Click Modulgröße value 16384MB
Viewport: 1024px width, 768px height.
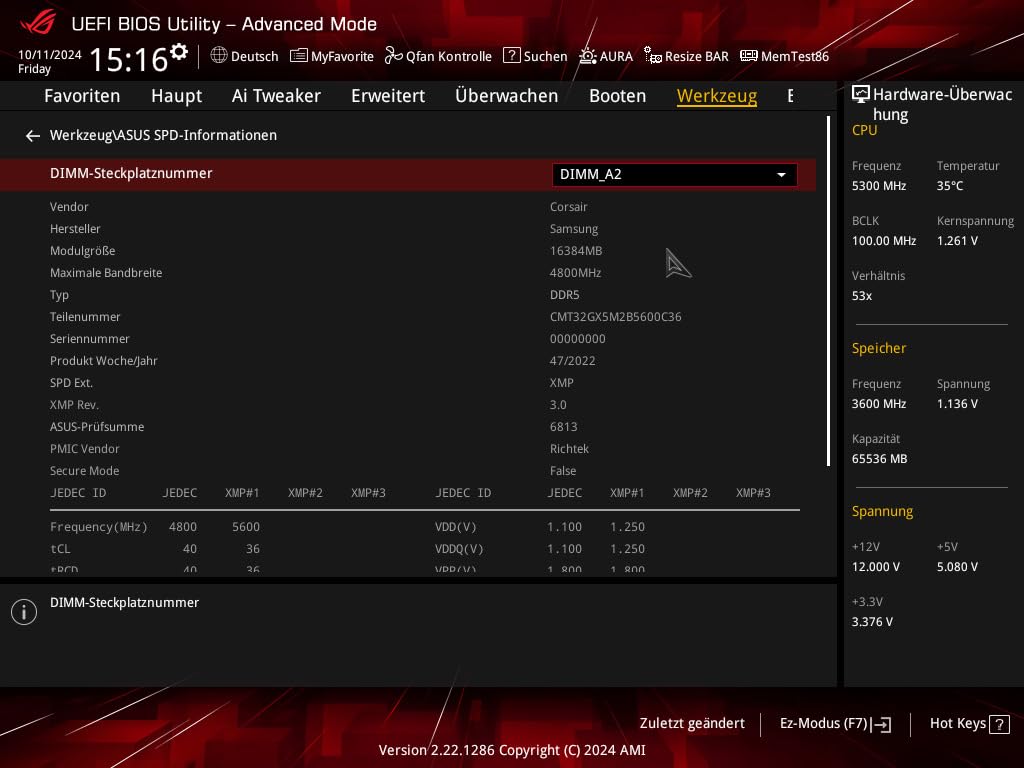pyautogui.click(x=575, y=251)
